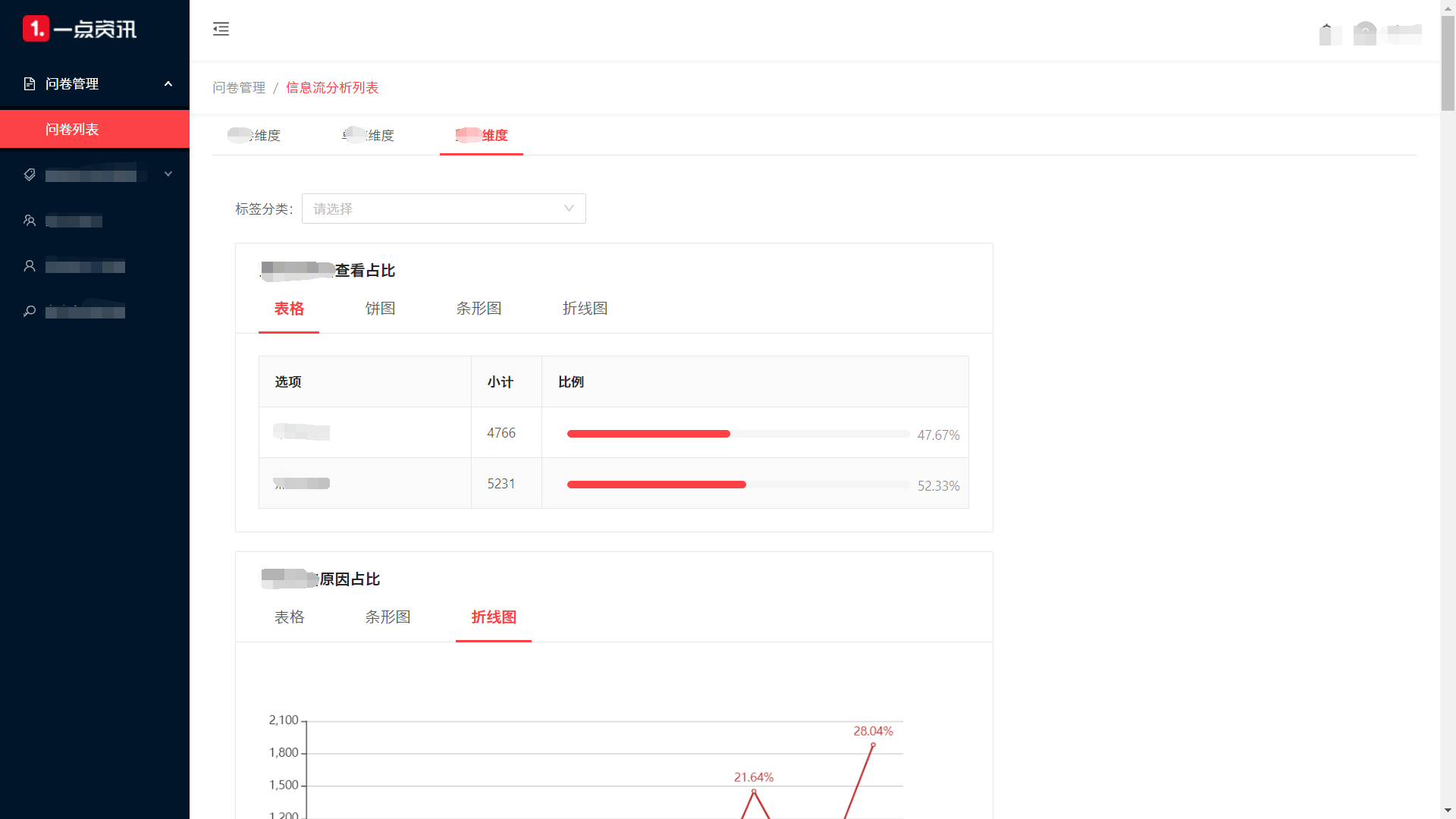Click the 21.64% data point on chart
1456x819 pixels.
tap(754, 792)
